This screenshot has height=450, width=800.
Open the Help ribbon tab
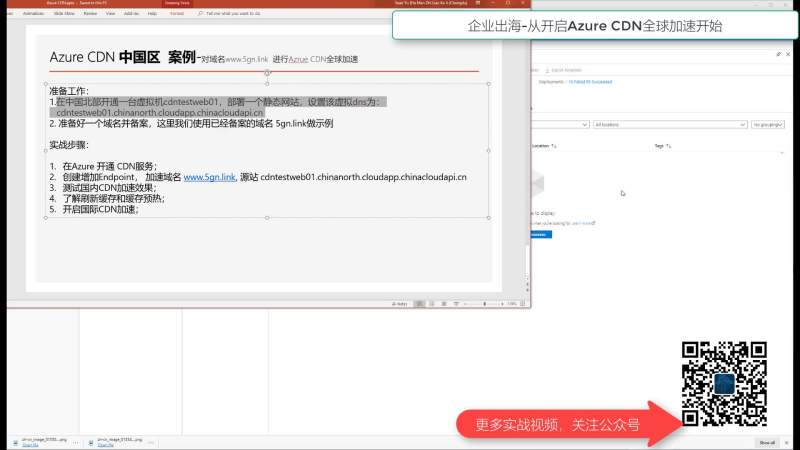[152, 13]
